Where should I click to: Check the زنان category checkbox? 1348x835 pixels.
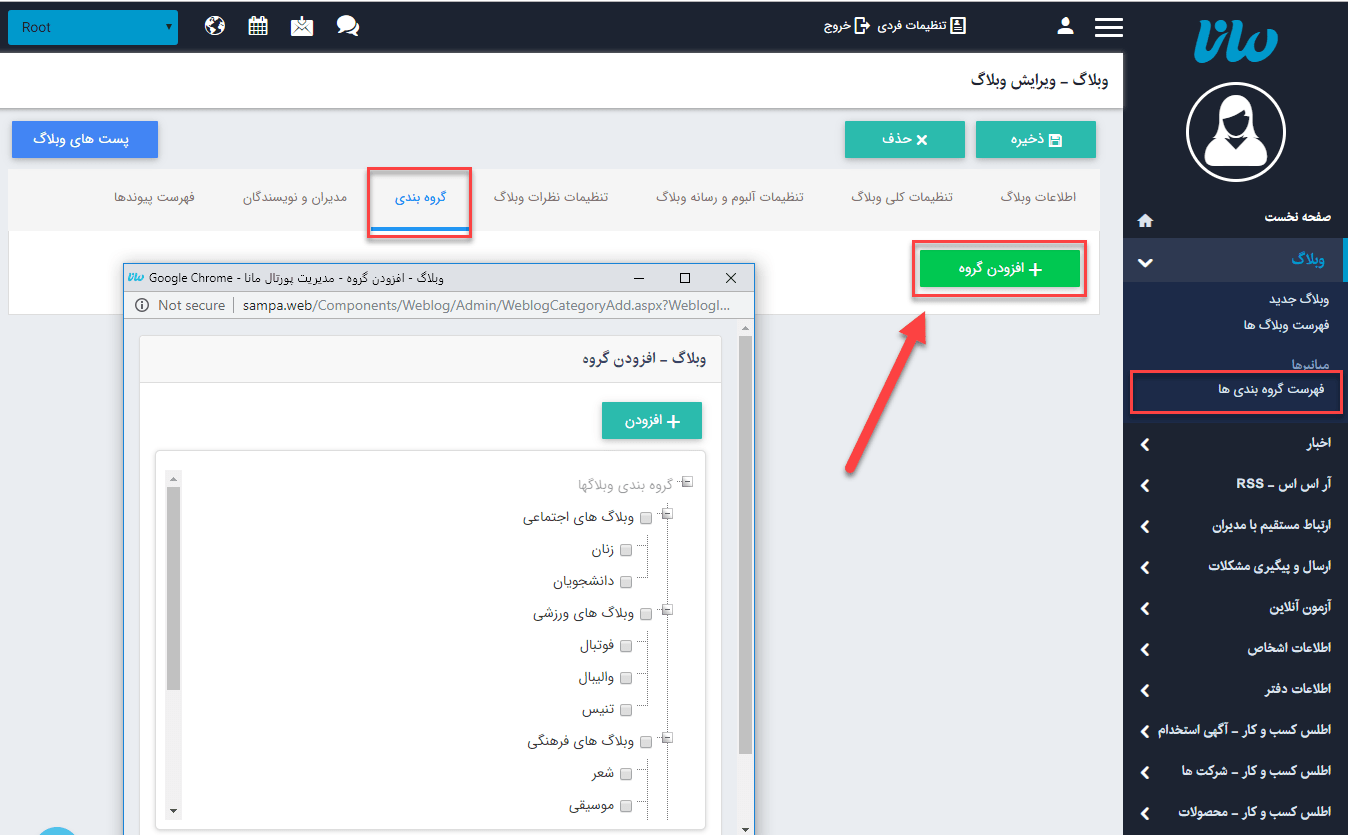click(626, 550)
